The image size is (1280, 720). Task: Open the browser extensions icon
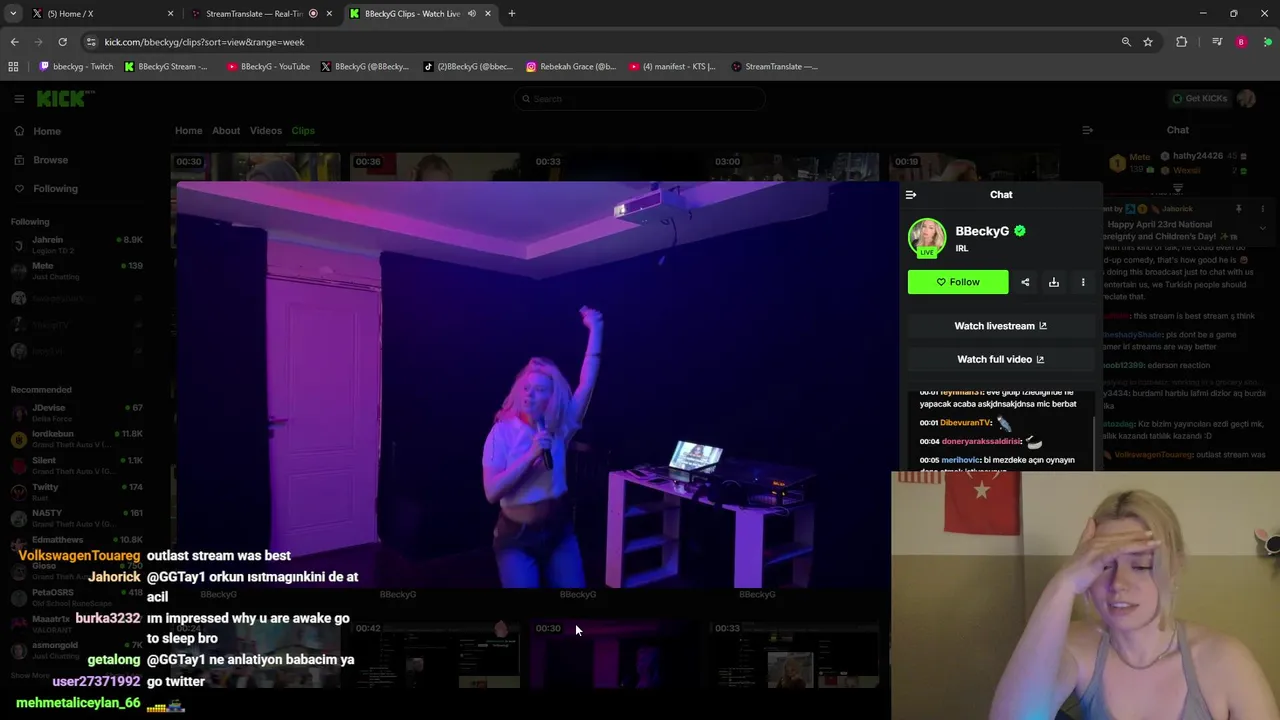pos(1182,42)
